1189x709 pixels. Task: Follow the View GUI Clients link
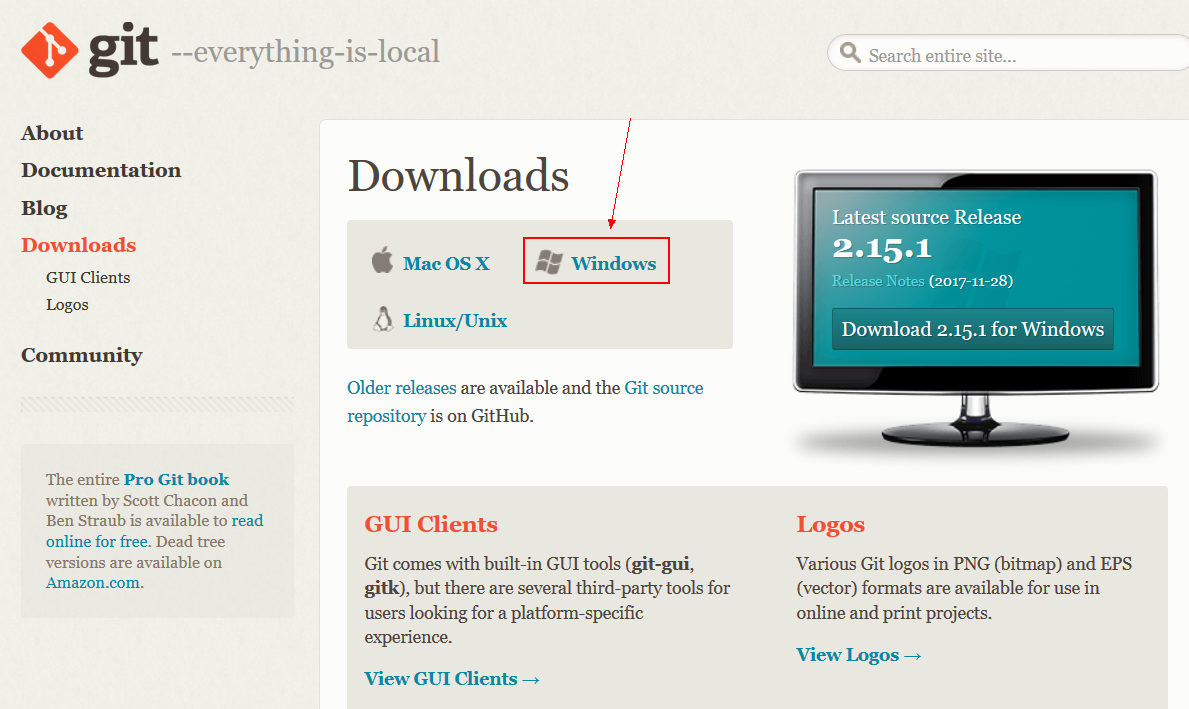pos(452,679)
